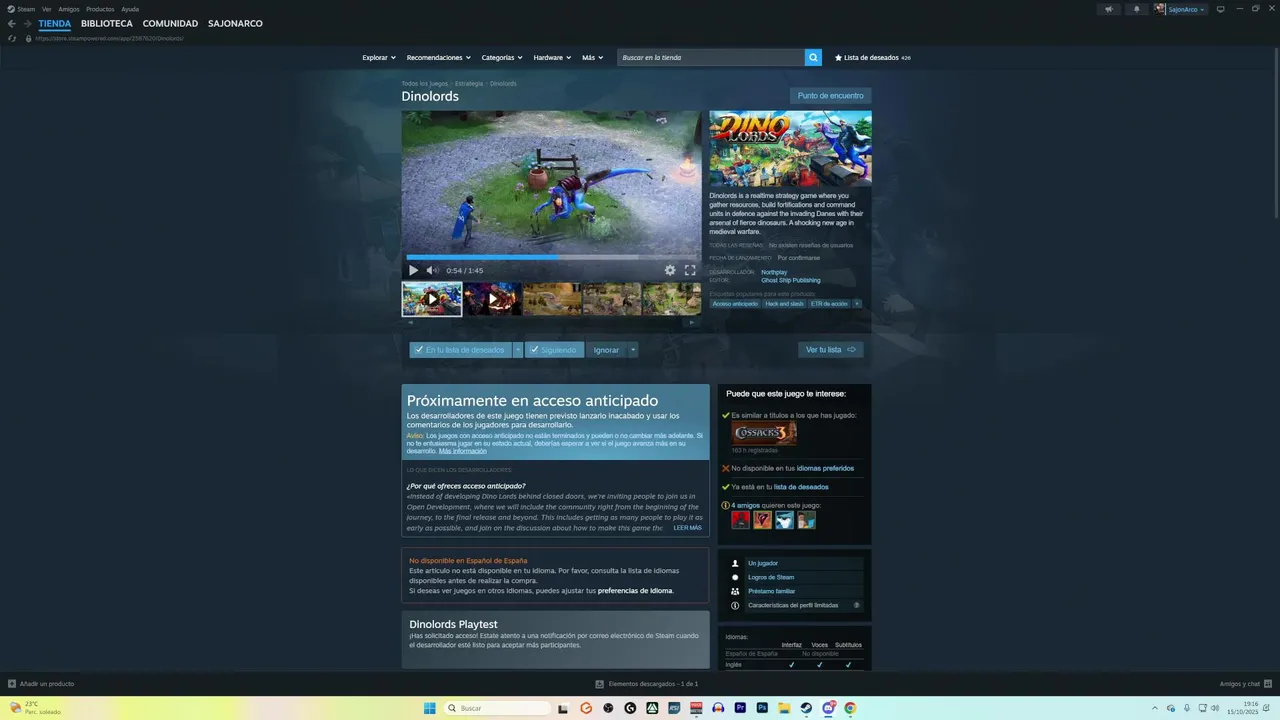This screenshot has height=720, width=1280.
Task: Open the Productos menu
Action: [x=100, y=9]
